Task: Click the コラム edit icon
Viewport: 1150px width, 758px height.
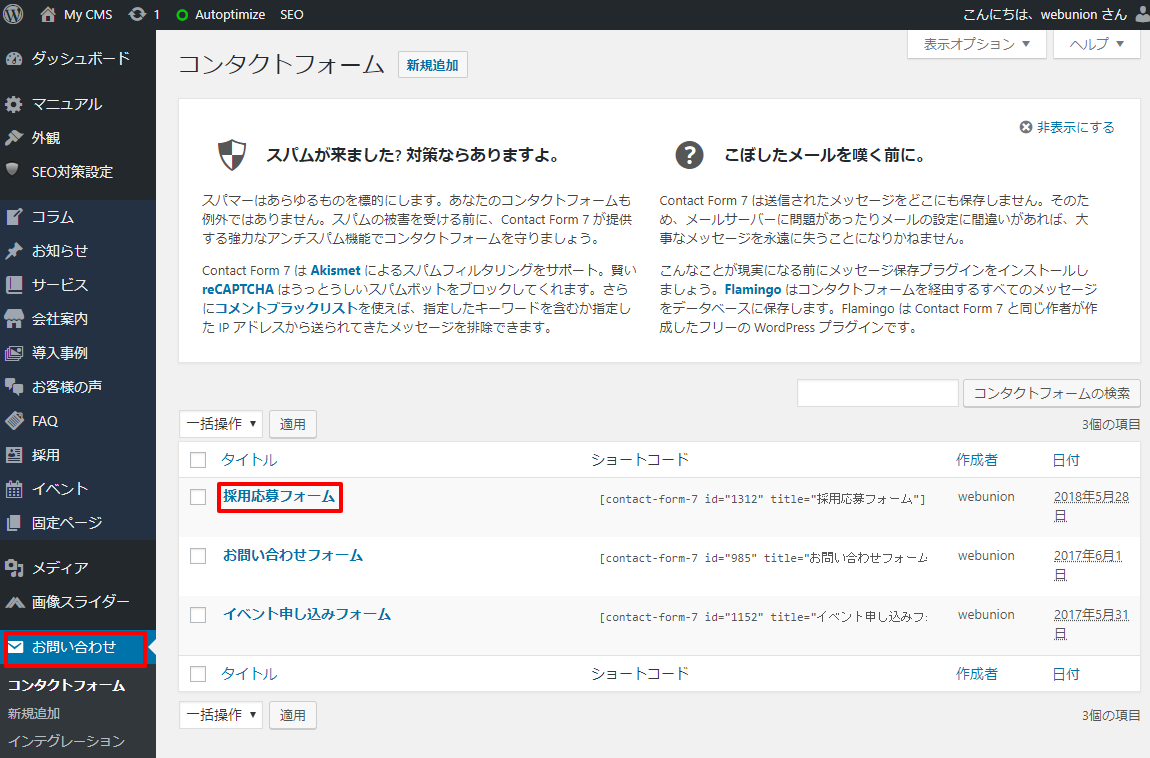Action: point(14,217)
